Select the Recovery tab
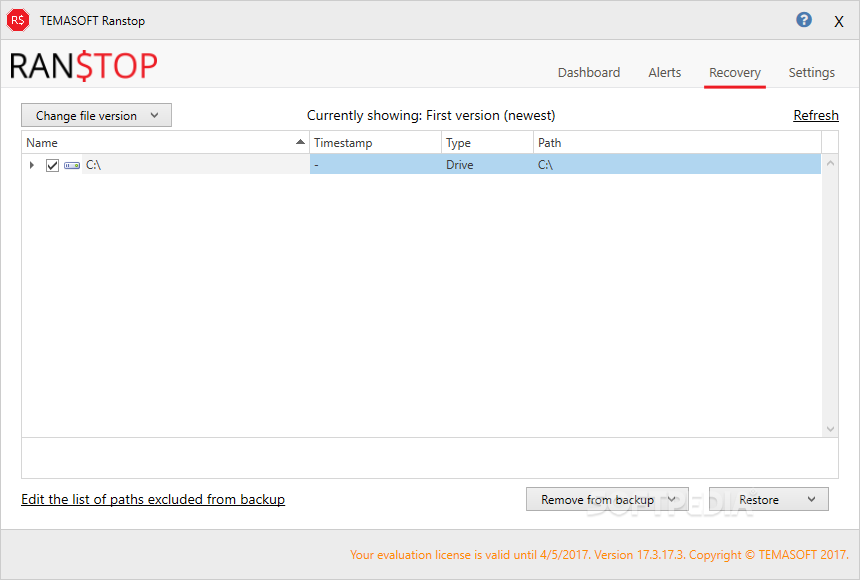Image resolution: width=860 pixels, height=580 pixels. (734, 72)
